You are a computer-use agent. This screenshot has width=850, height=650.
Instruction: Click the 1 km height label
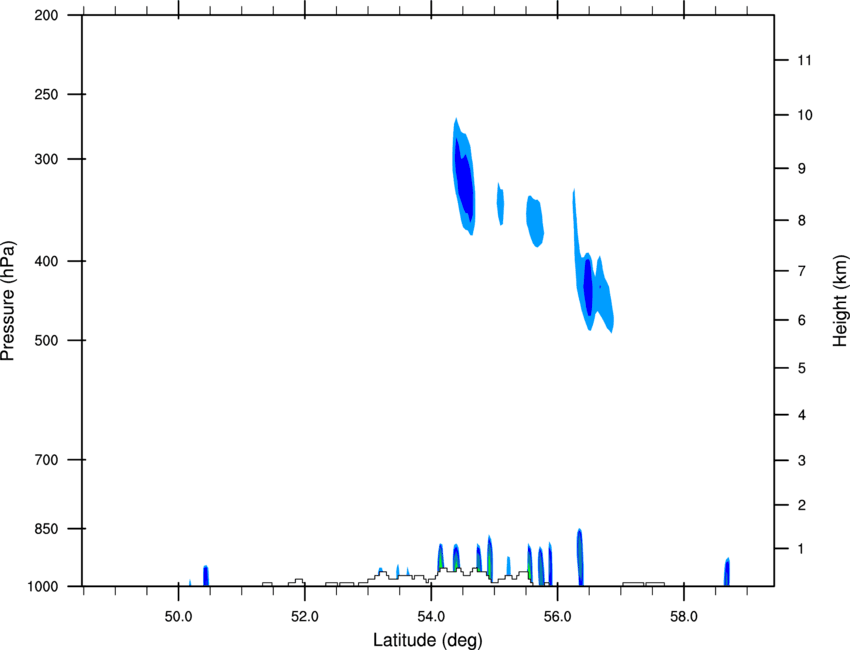click(801, 549)
